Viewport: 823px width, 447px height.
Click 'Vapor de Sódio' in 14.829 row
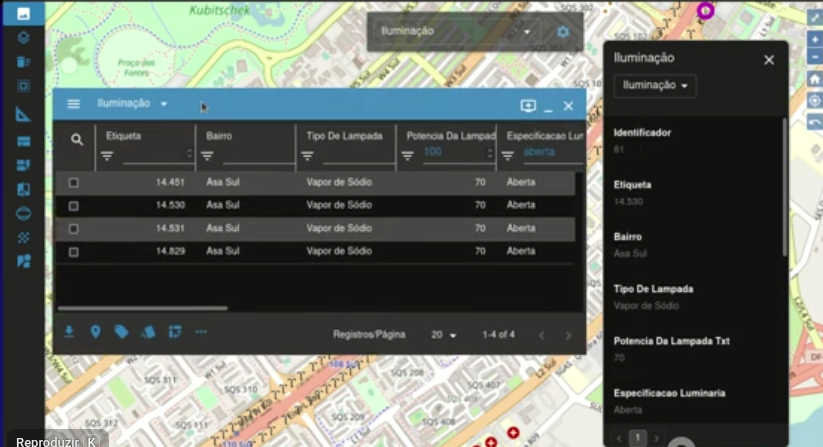point(339,251)
